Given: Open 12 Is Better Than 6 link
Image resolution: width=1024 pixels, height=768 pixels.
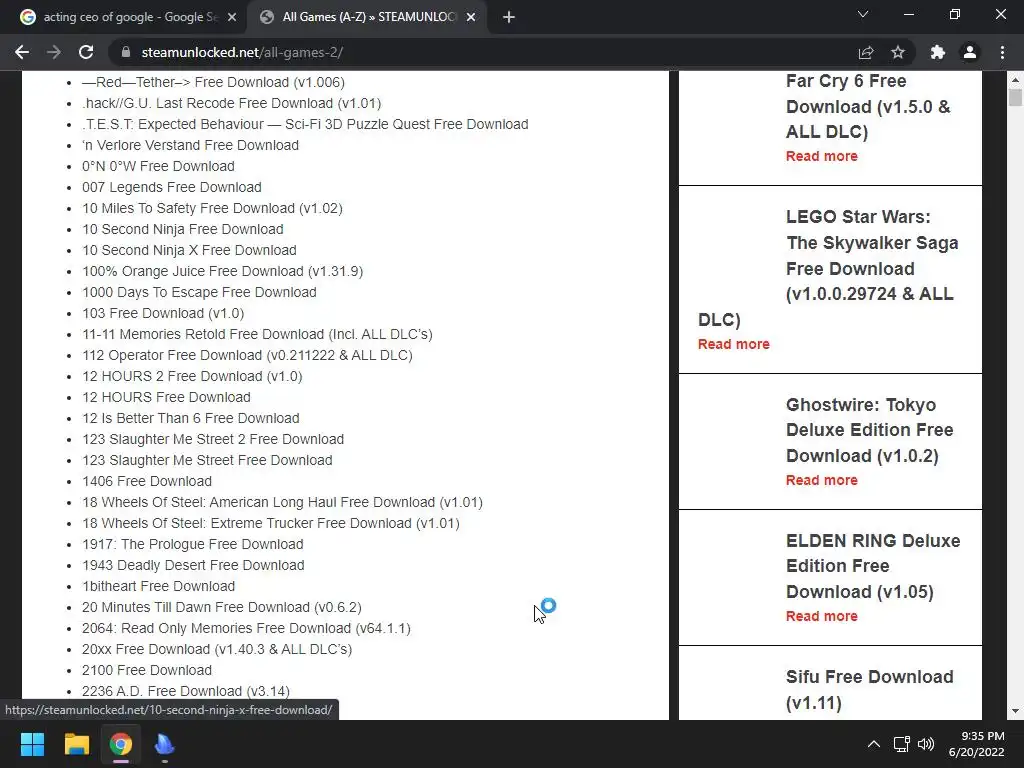Looking at the screenshot, I should point(191,418).
